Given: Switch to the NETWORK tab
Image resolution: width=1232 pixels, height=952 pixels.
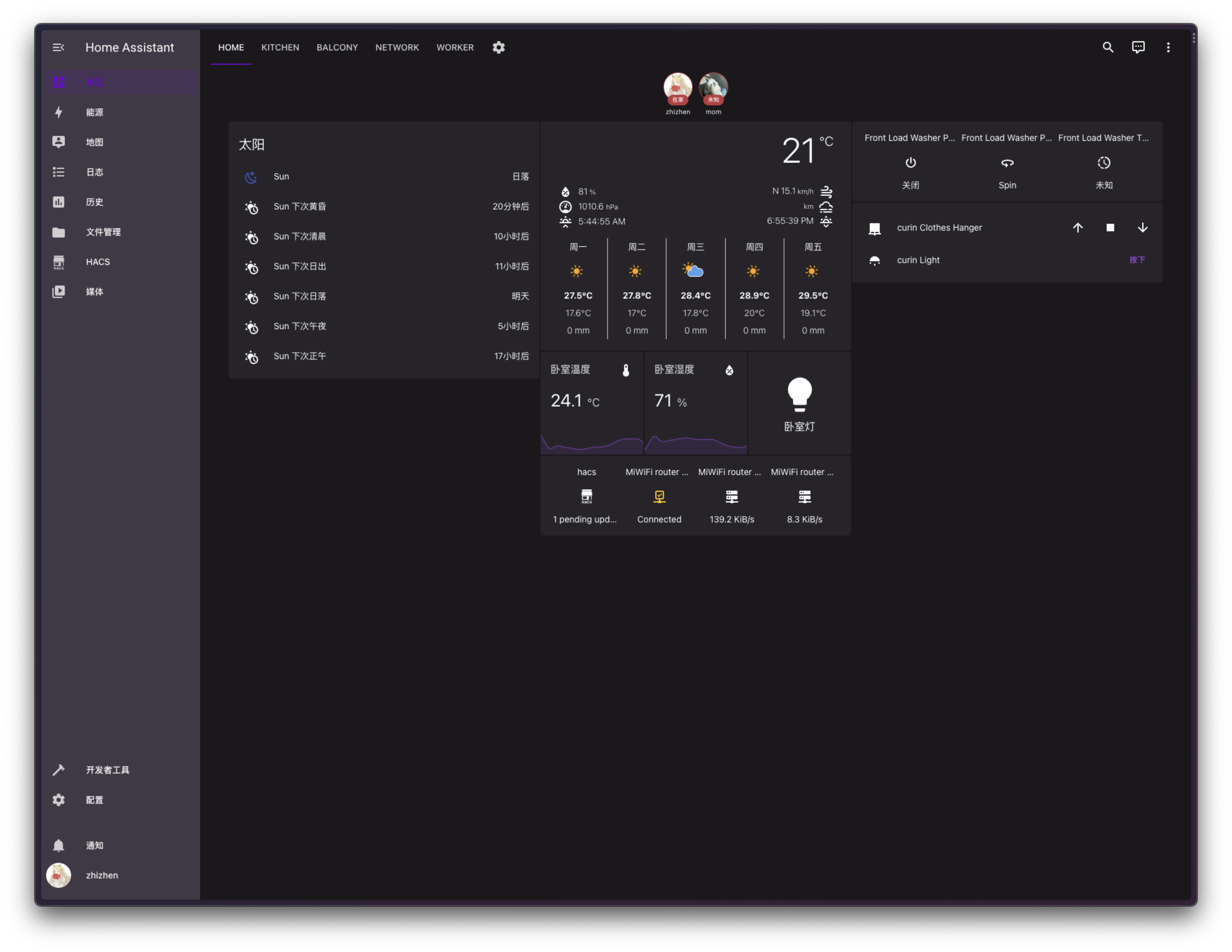Looking at the screenshot, I should click(x=397, y=47).
